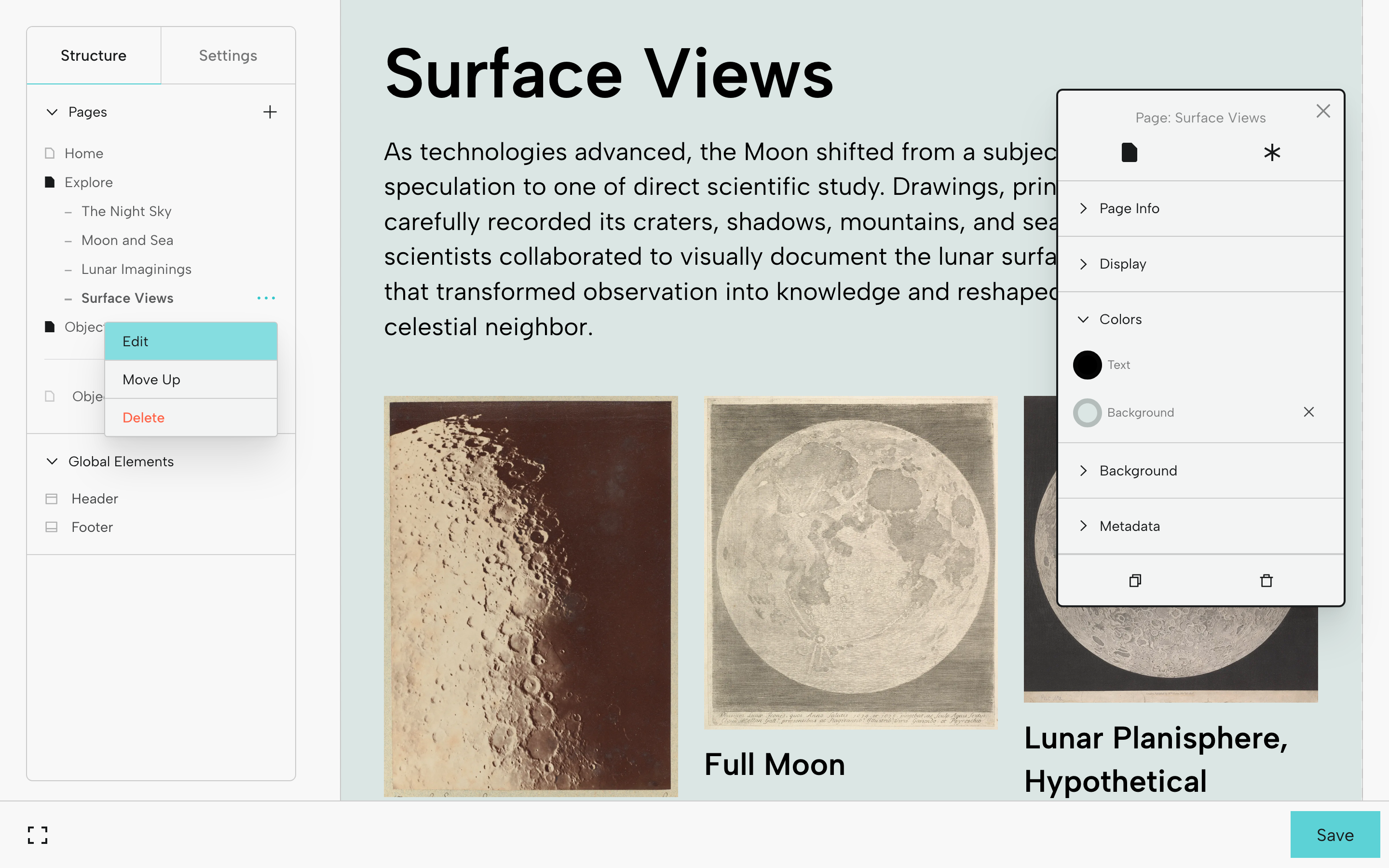The height and width of the screenshot is (868, 1389).
Task: Click the 'celestial neighbor.' text line
Action: [489, 327]
